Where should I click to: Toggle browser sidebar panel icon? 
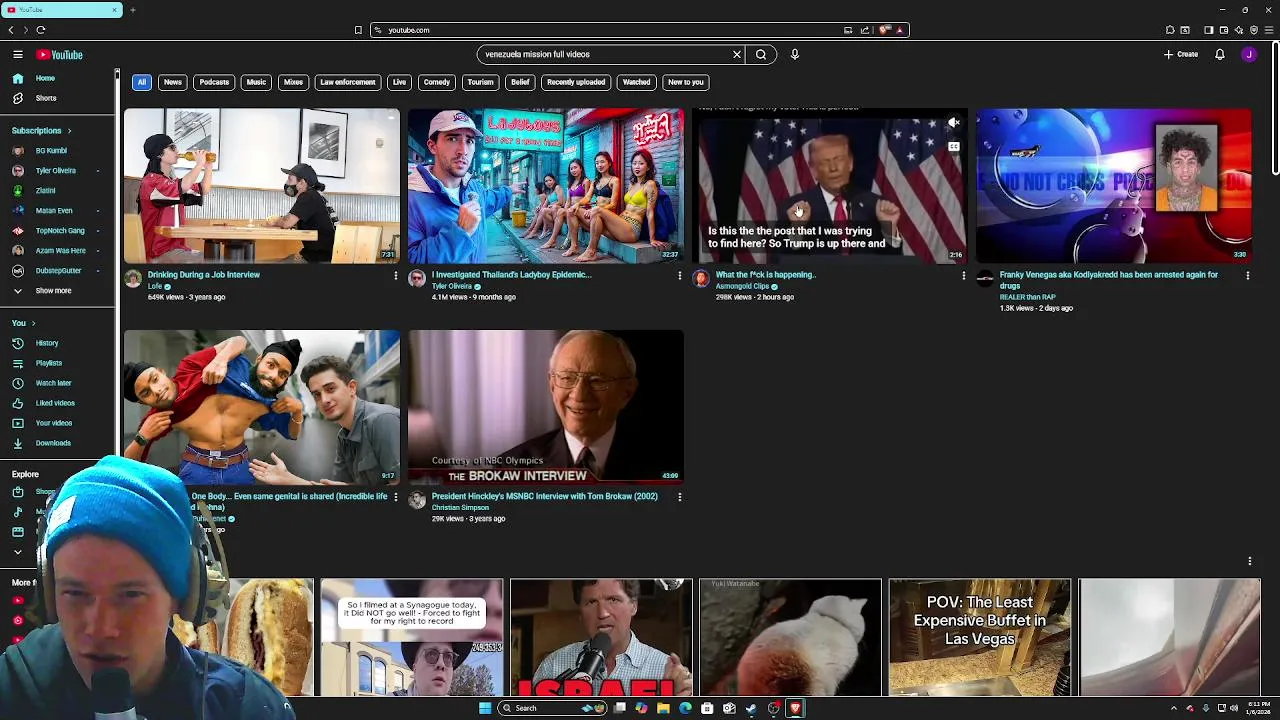tap(1208, 30)
